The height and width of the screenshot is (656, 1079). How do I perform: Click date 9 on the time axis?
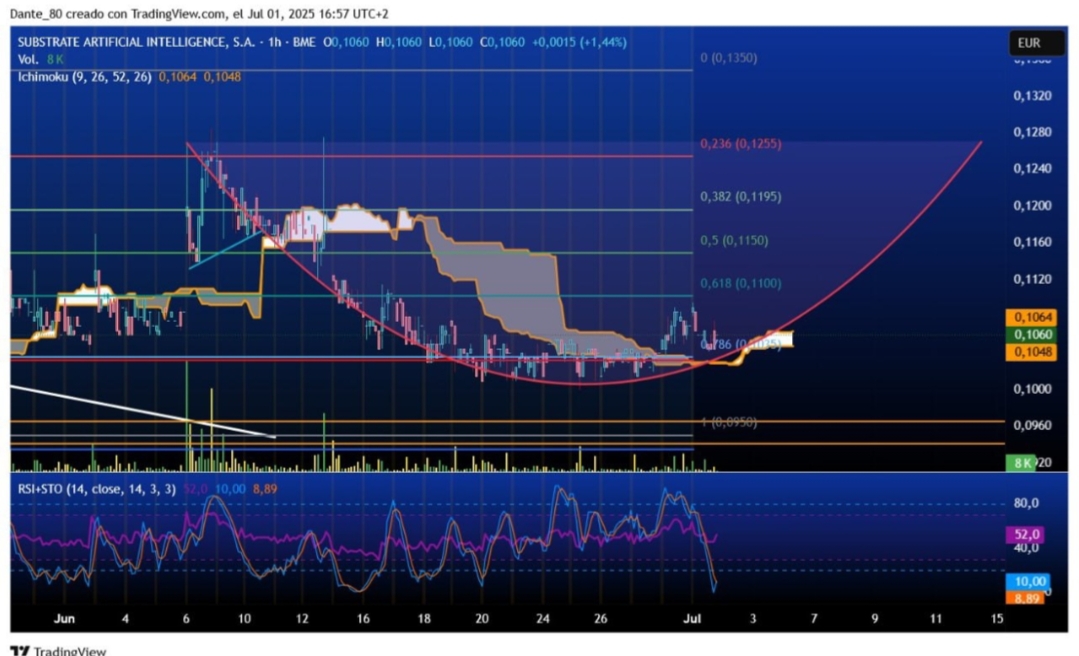[x=875, y=618]
